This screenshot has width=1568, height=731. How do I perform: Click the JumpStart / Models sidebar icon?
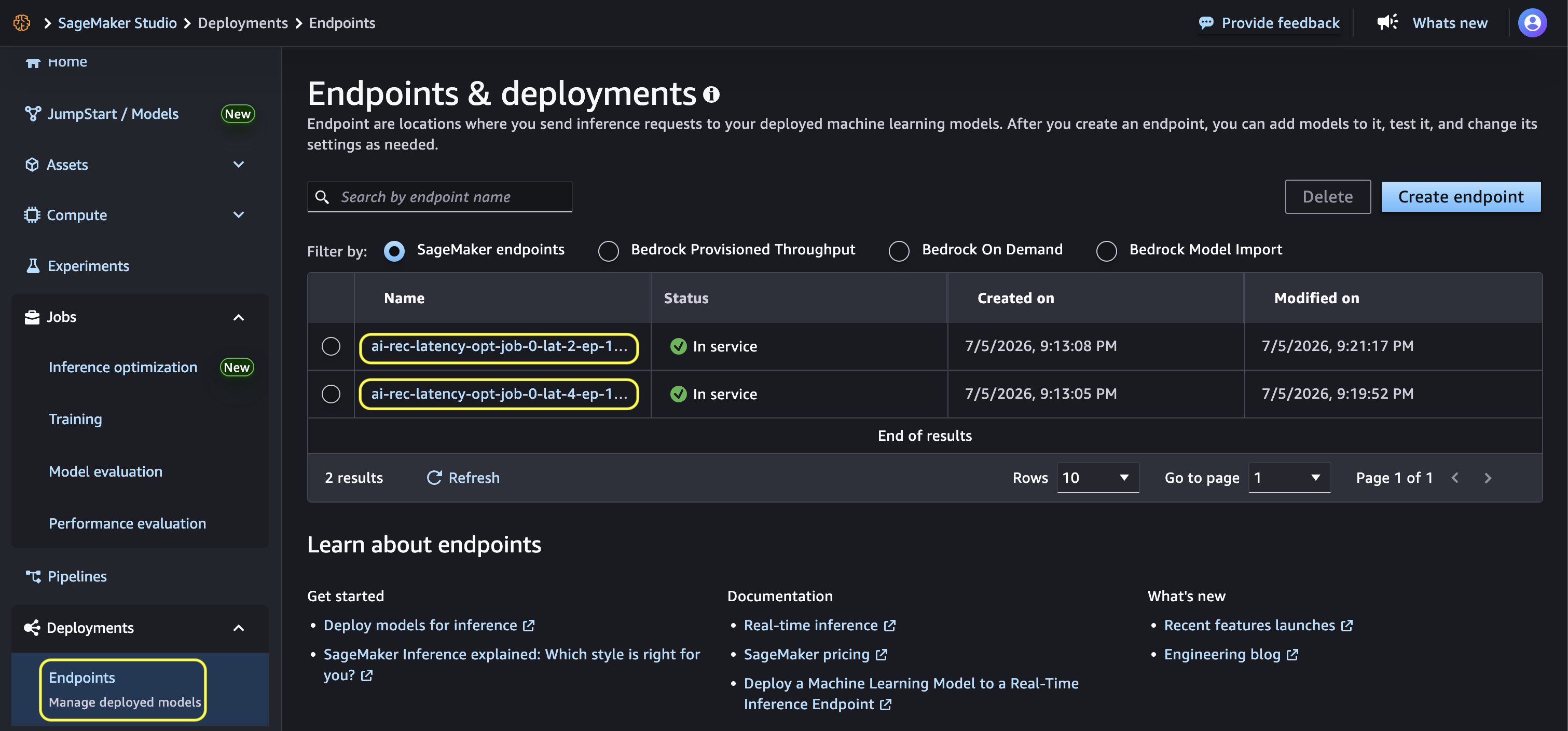[33, 114]
